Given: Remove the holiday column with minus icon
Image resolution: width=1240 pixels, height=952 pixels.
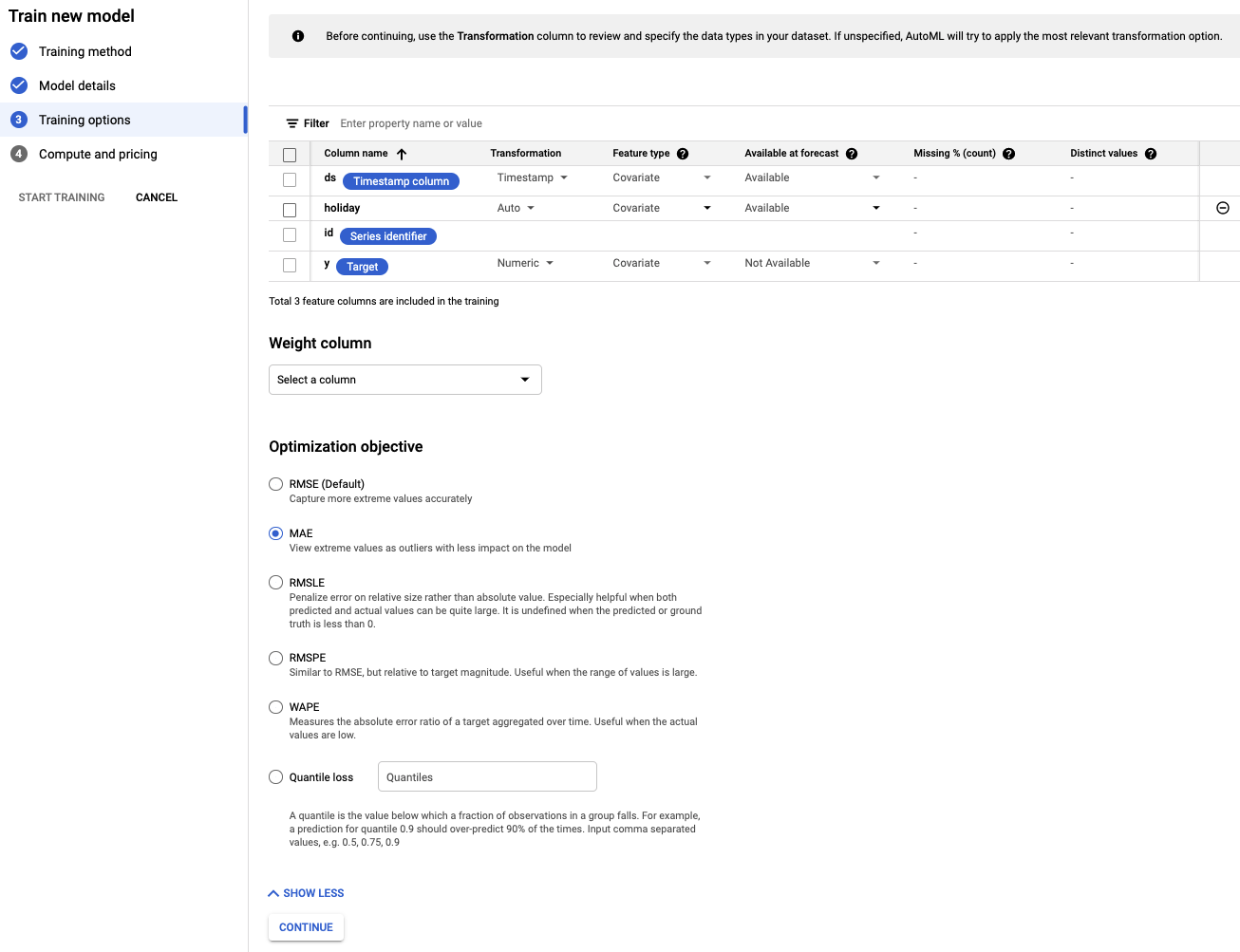Looking at the screenshot, I should coord(1223,208).
